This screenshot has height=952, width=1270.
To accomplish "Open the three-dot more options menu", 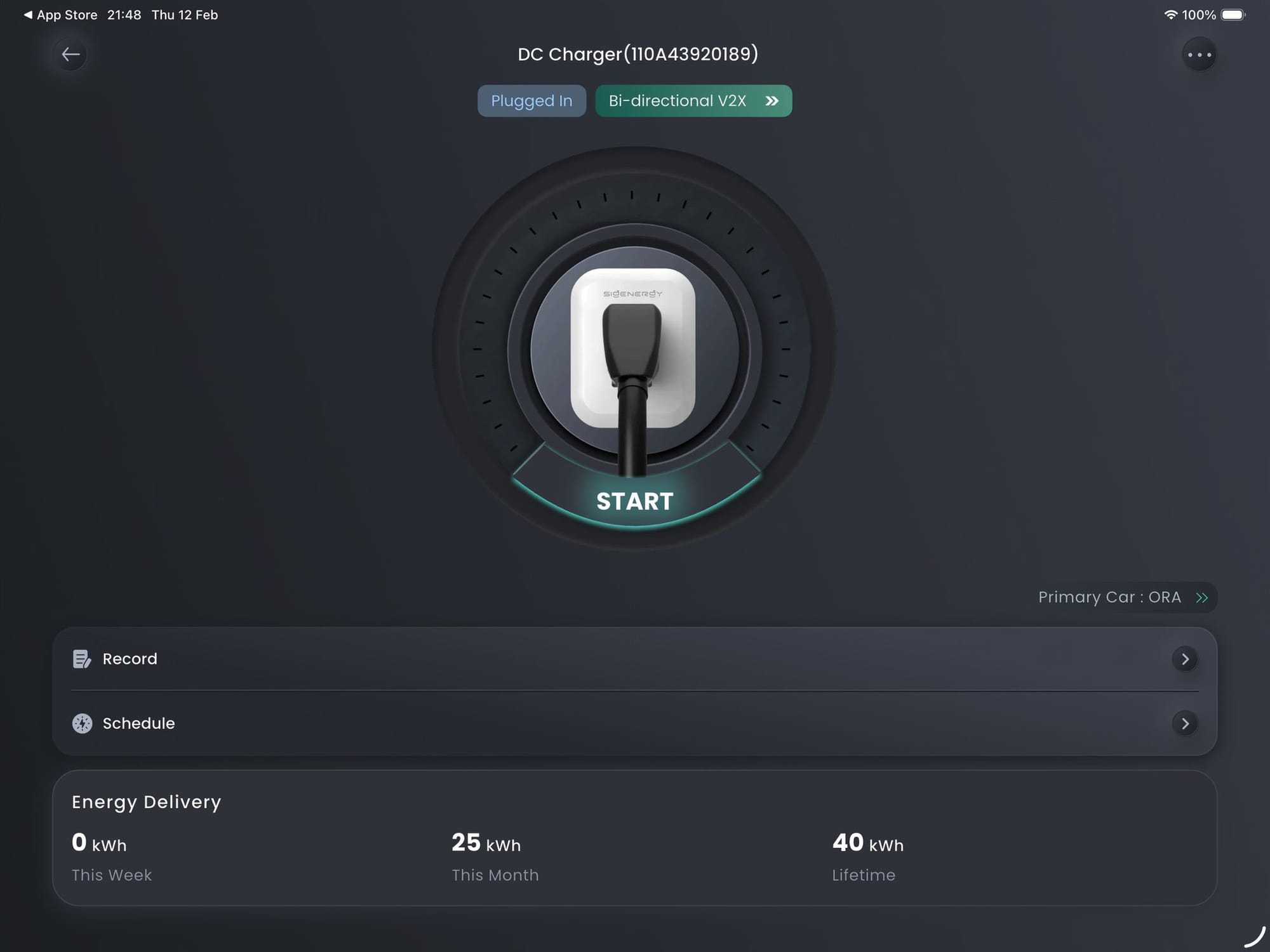I will [1199, 55].
